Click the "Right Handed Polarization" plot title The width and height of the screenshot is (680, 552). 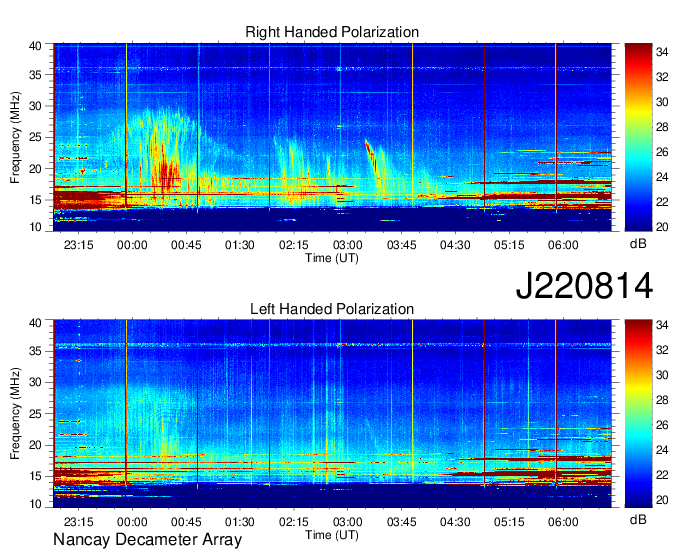pyautogui.click(x=332, y=32)
